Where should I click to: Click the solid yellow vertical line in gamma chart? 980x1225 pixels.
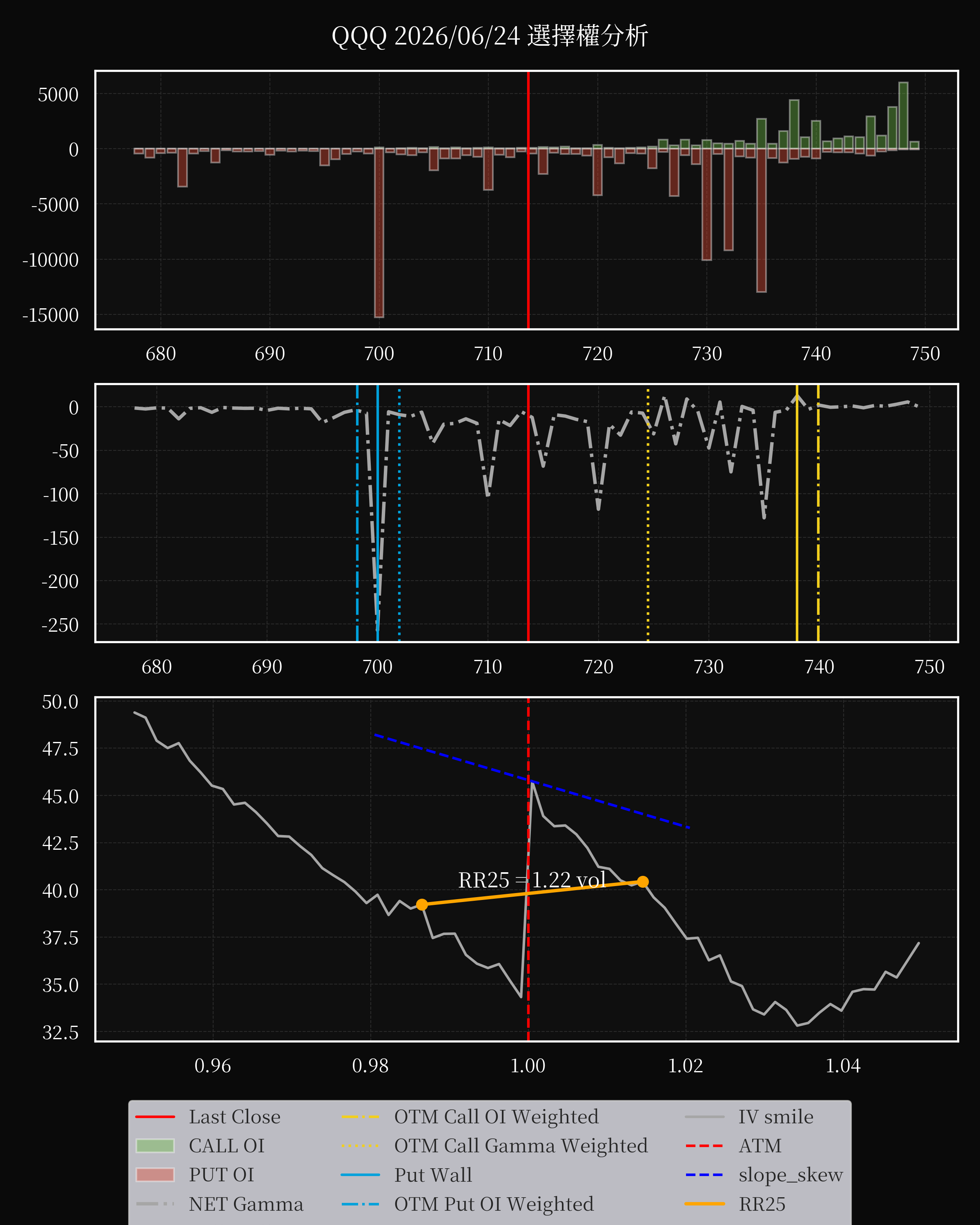click(797, 513)
